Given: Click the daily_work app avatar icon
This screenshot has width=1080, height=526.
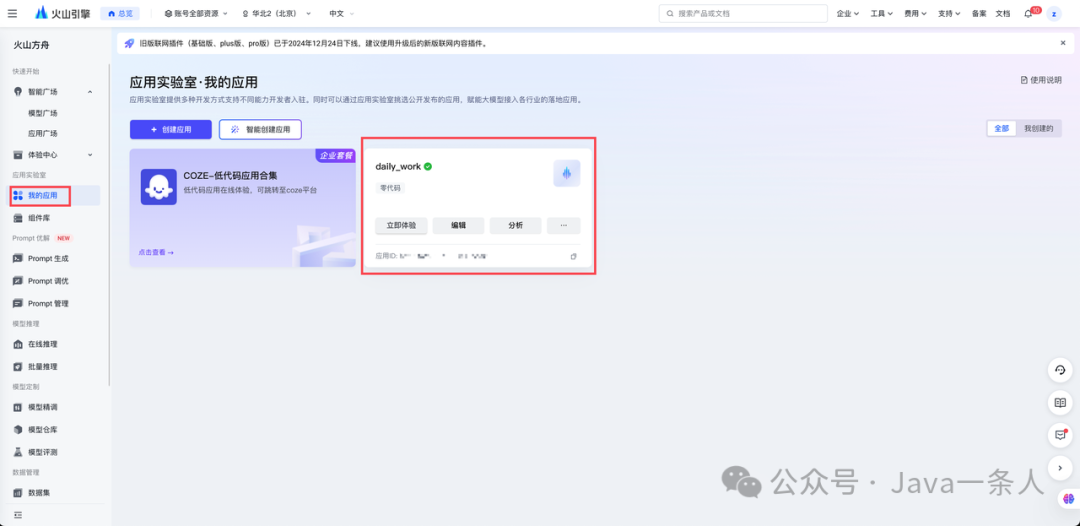Looking at the screenshot, I should coord(567,173).
